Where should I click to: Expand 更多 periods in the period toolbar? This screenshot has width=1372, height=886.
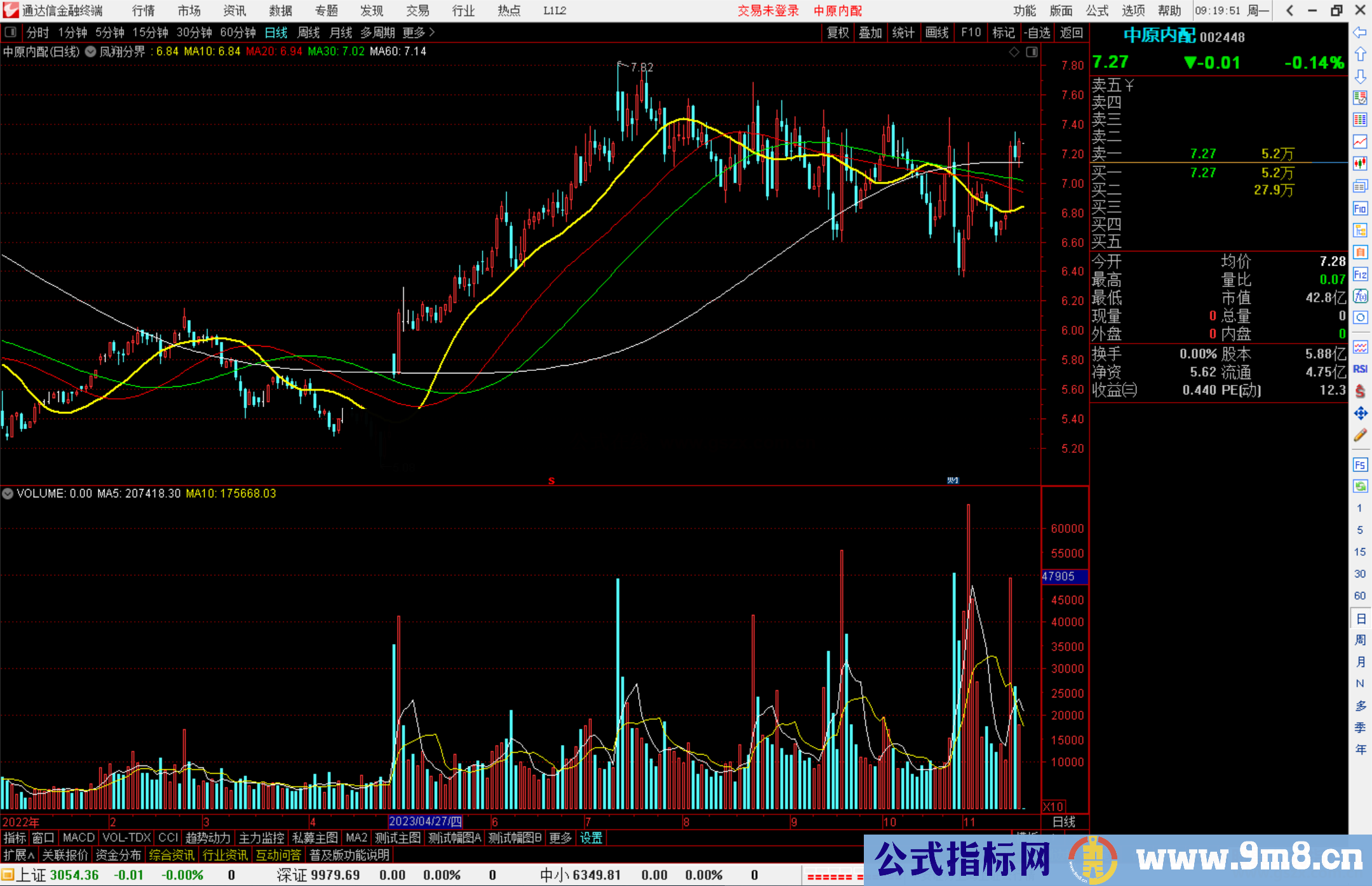[419, 32]
